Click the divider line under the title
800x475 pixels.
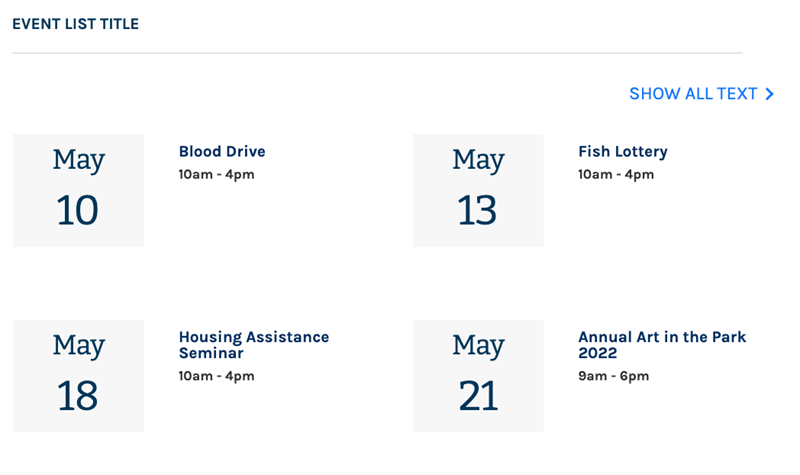[377, 52]
